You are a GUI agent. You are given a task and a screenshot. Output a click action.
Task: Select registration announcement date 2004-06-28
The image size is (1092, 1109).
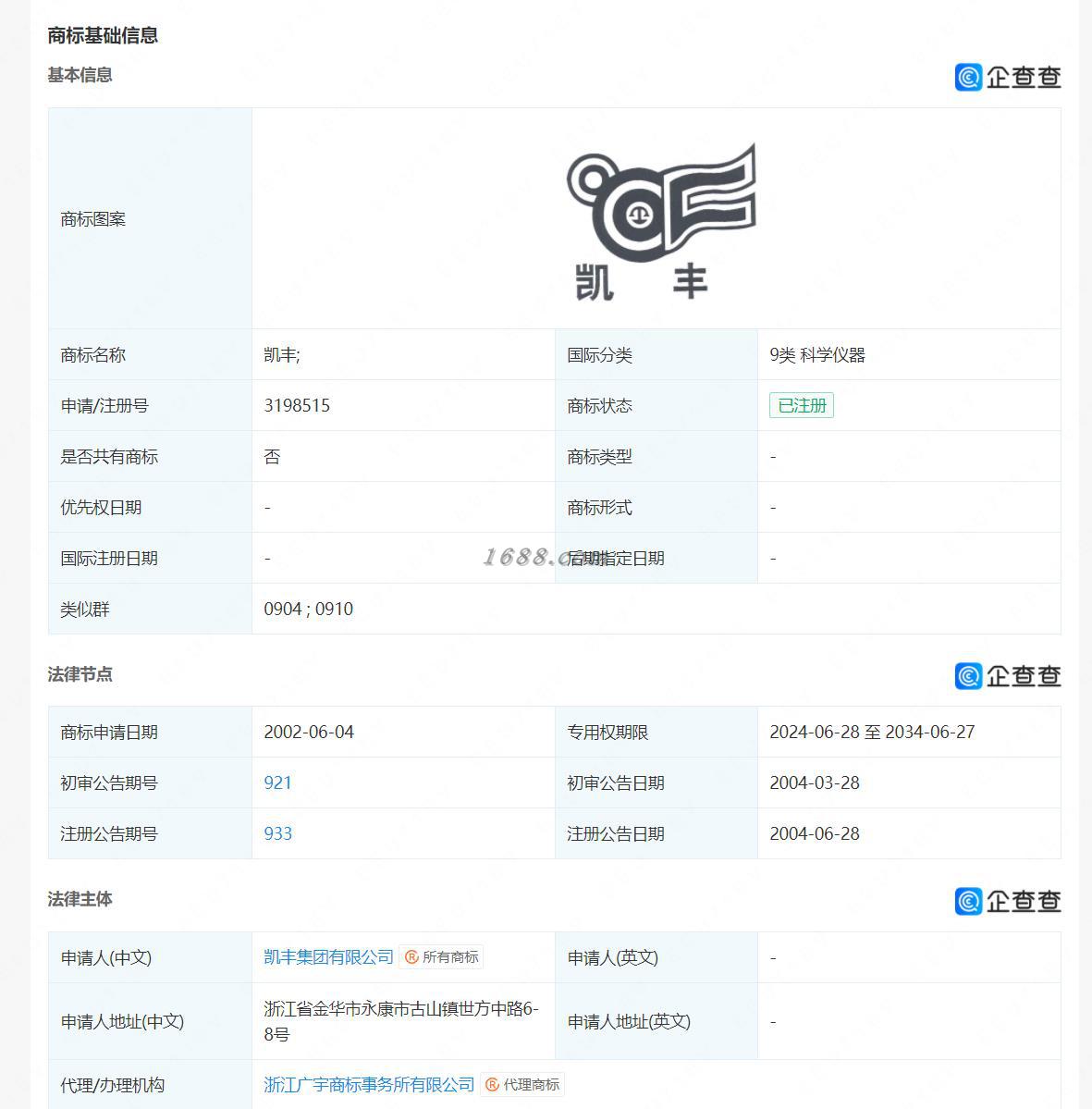pyautogui.click(x=815, y=834)
